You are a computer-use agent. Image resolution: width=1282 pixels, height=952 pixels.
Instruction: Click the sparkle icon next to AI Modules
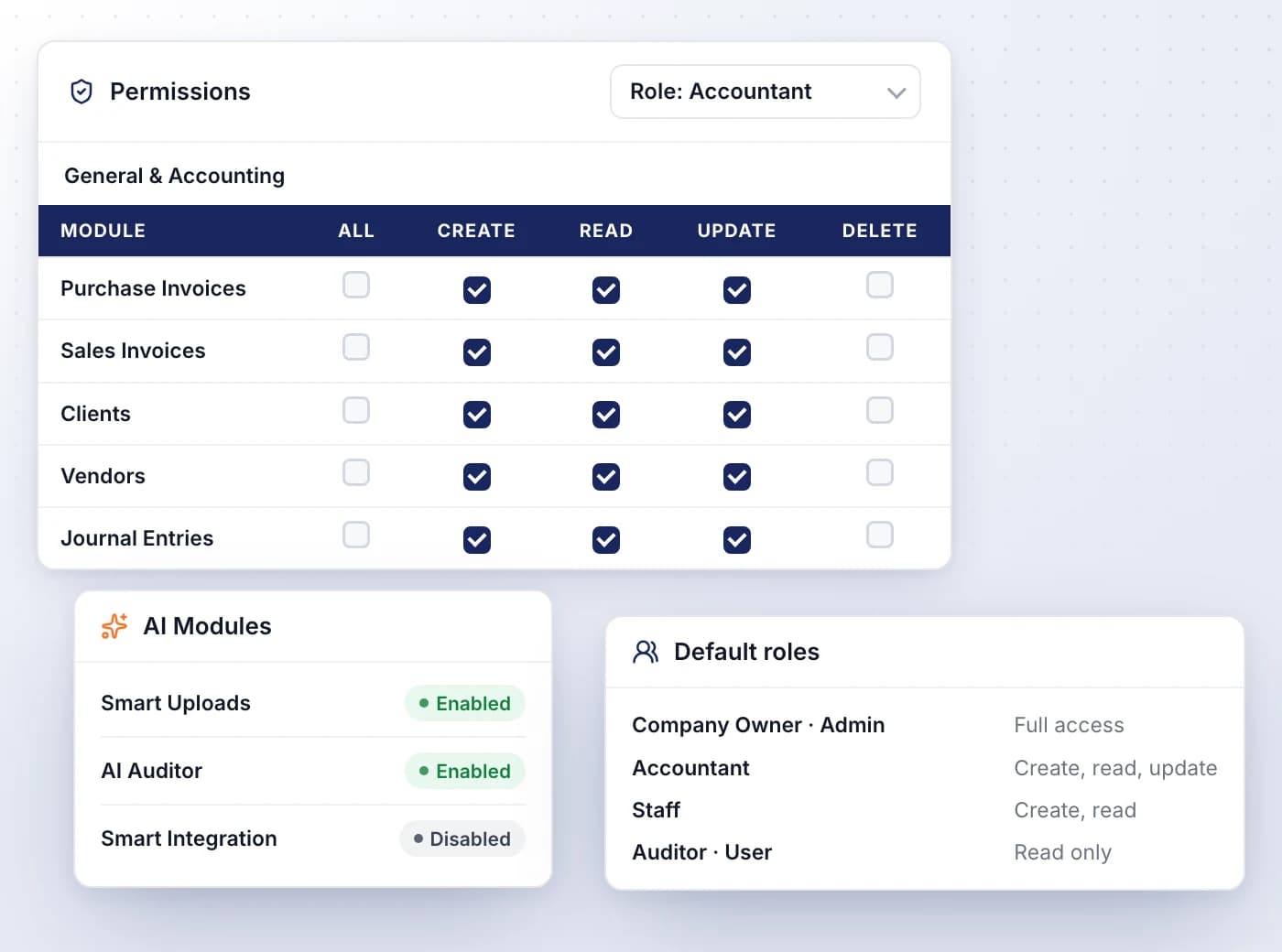(x=114, y=626)
